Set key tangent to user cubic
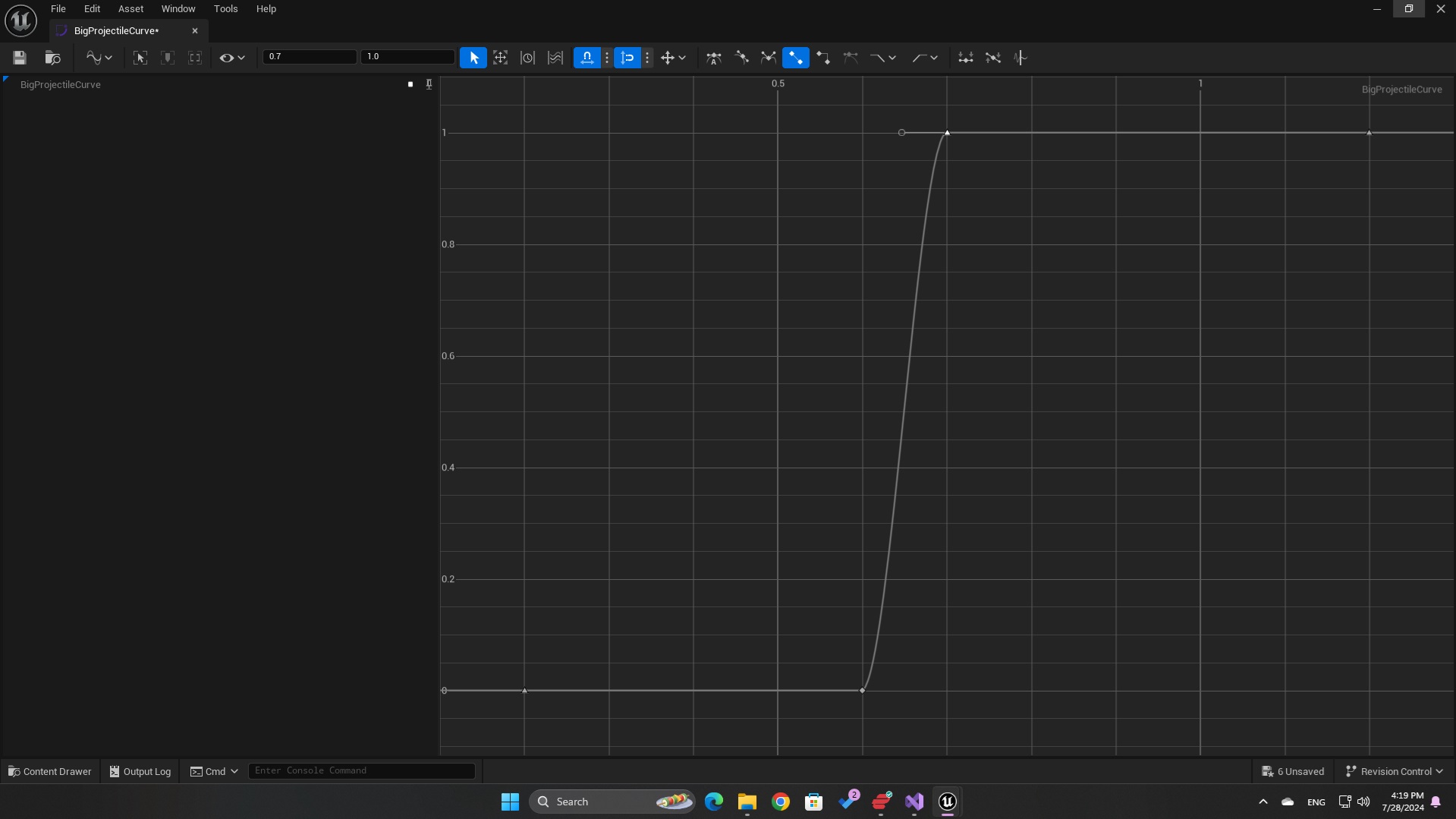Screen dimensions: 1456x819 pyautogui.click(x=741, y=58)
